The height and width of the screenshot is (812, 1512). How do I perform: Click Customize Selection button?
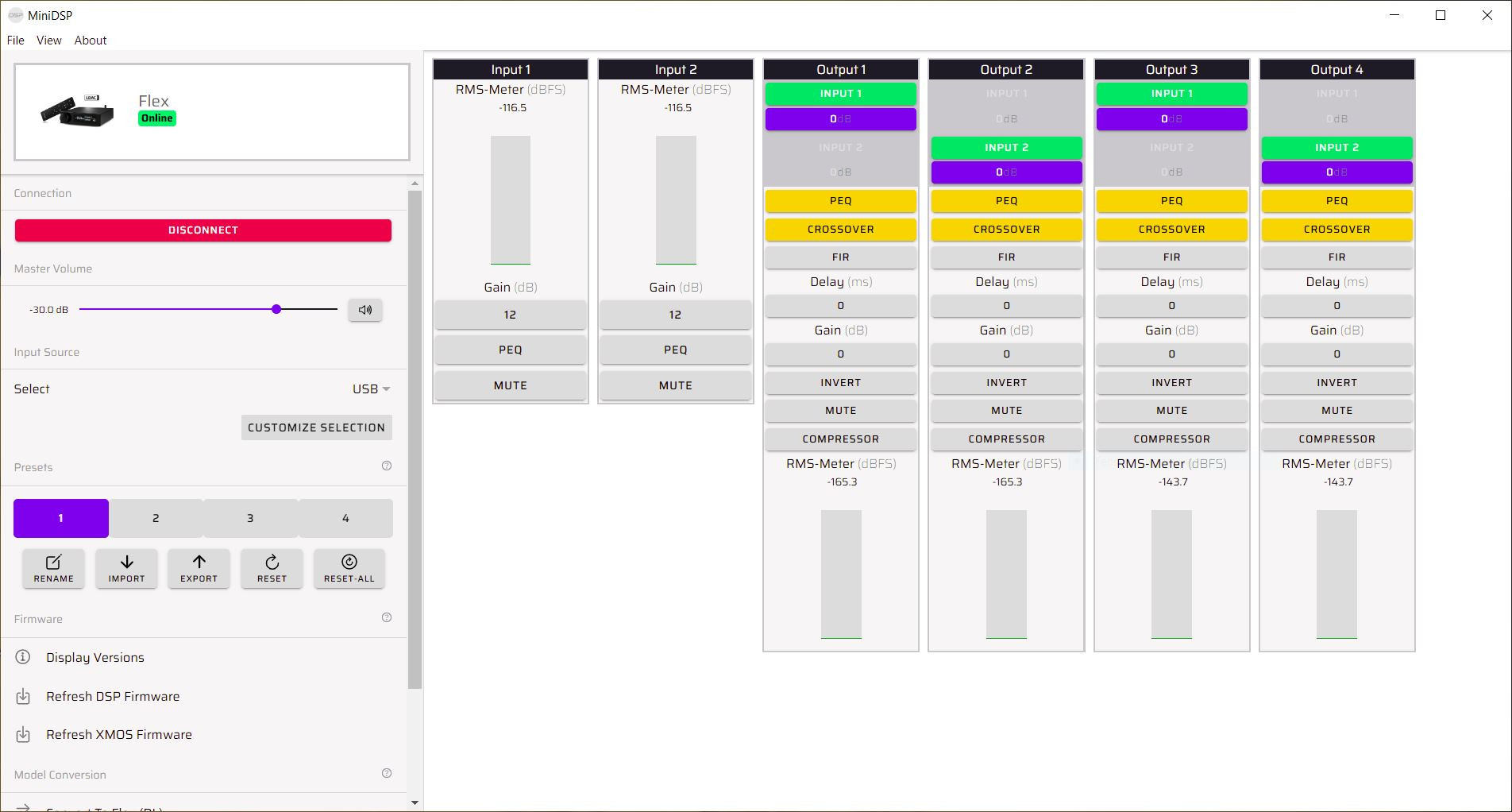point(316,427)
